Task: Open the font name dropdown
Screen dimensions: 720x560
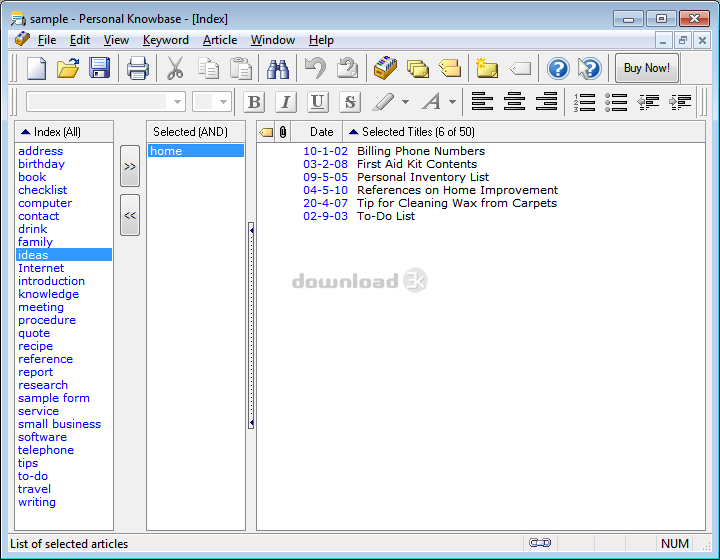Action: click(178, 102)
